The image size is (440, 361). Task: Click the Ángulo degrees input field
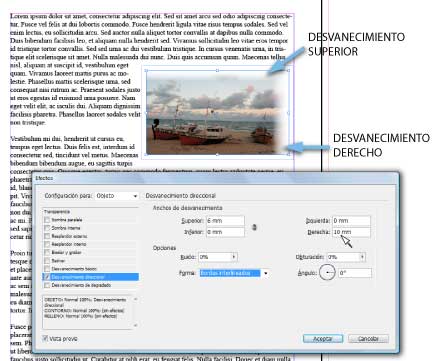355,273
